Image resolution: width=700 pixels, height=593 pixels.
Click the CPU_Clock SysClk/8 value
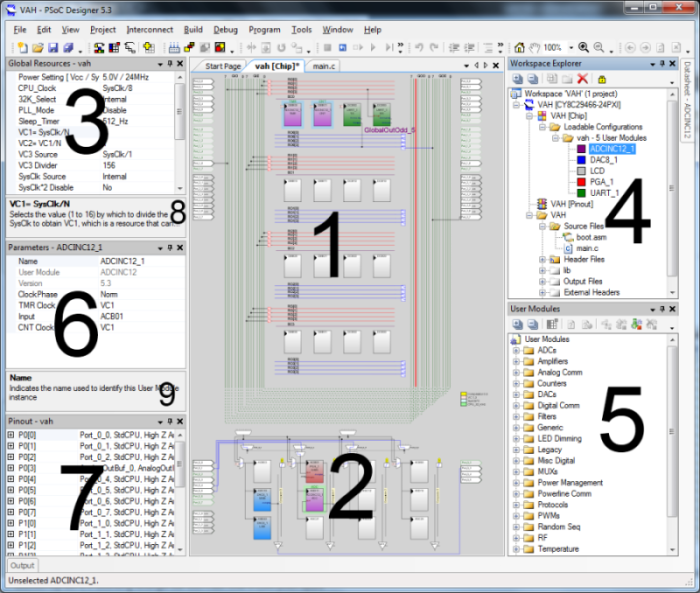click(117, 88)
